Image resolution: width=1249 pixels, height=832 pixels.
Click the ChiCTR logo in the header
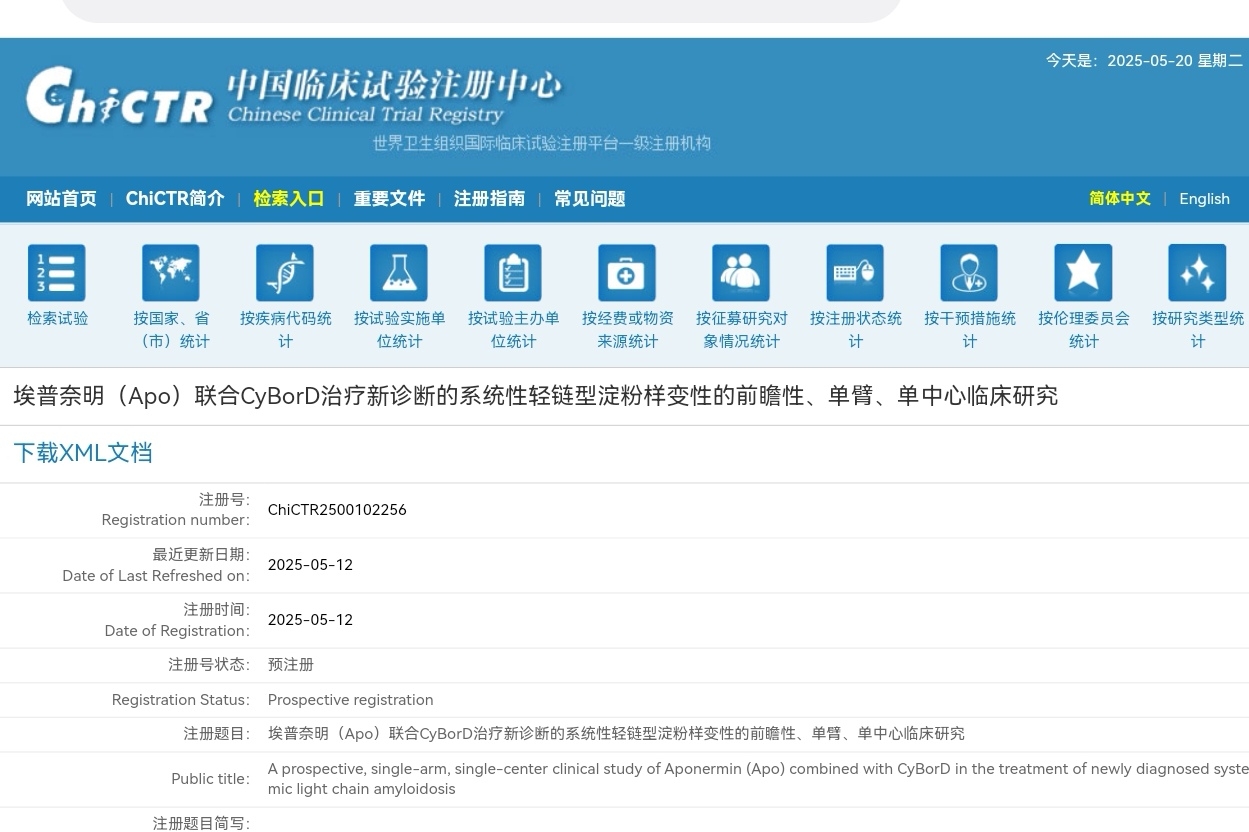[x=119, y=96]
